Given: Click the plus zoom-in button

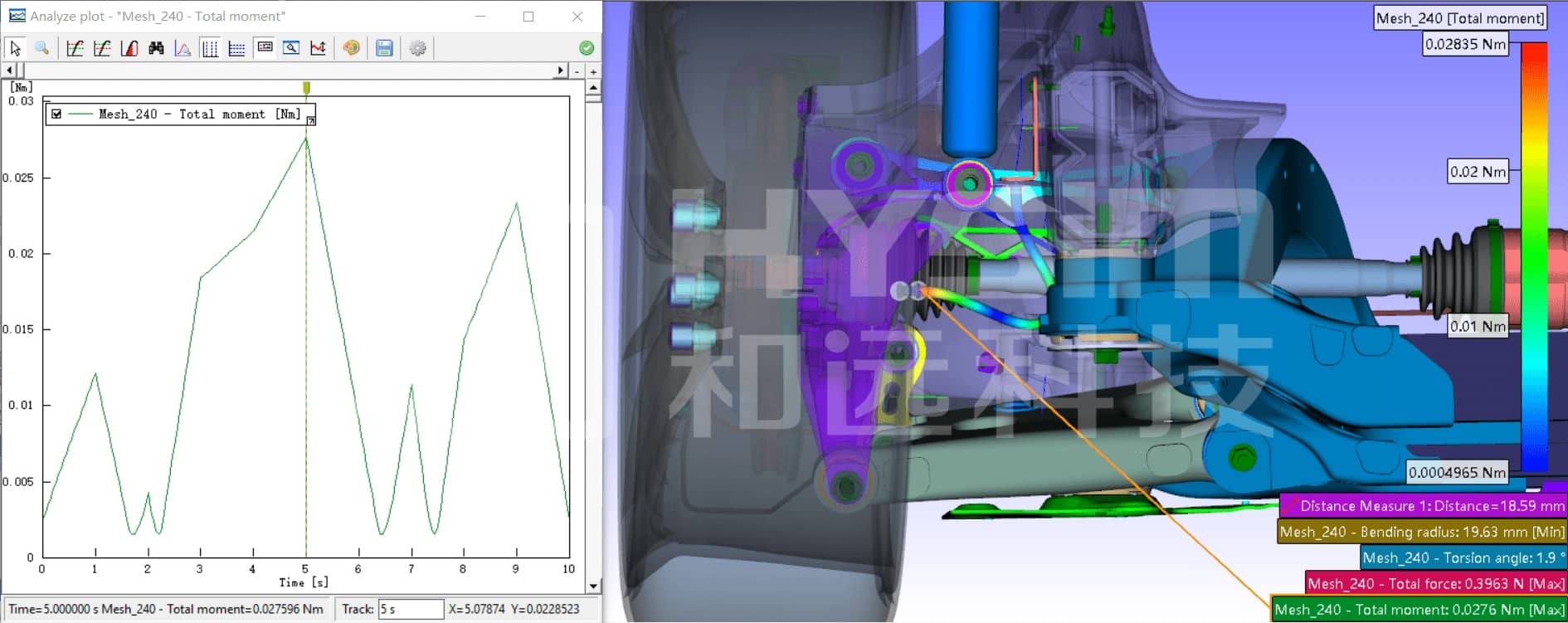Looking at the screenshot, I should click(x=593, y=71).
